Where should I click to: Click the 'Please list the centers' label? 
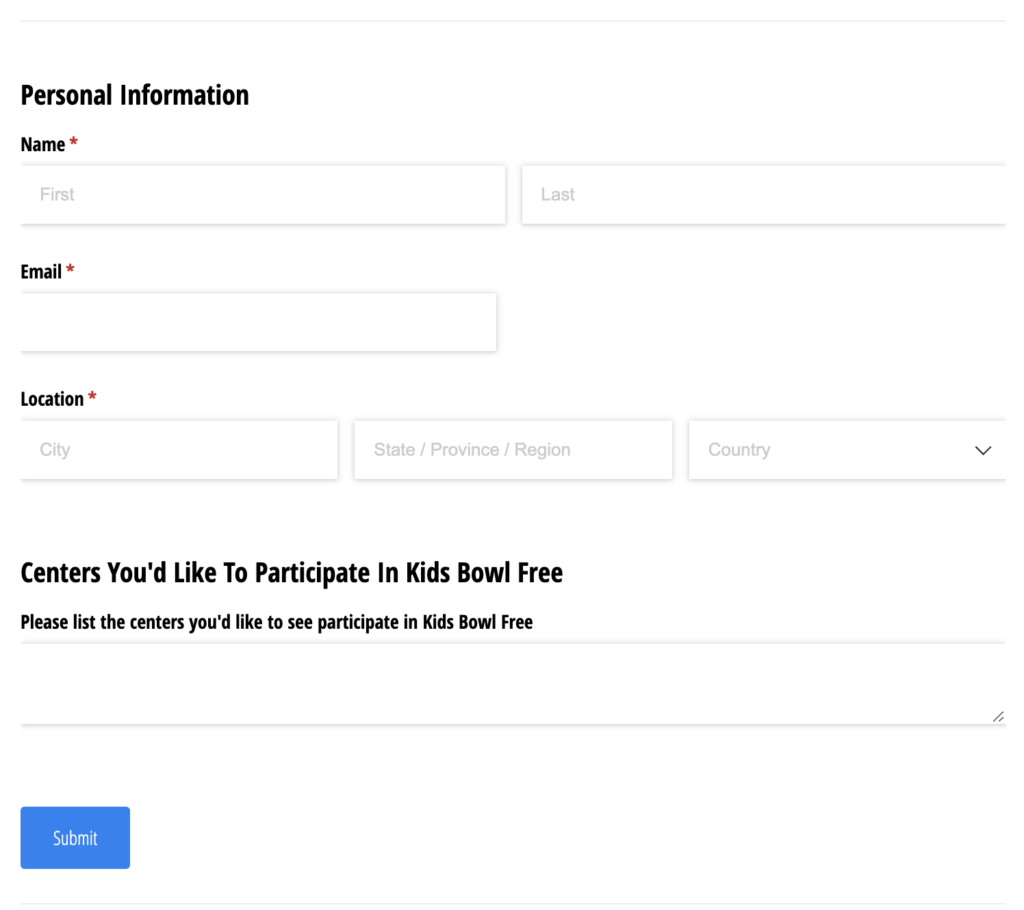point(276,622)
